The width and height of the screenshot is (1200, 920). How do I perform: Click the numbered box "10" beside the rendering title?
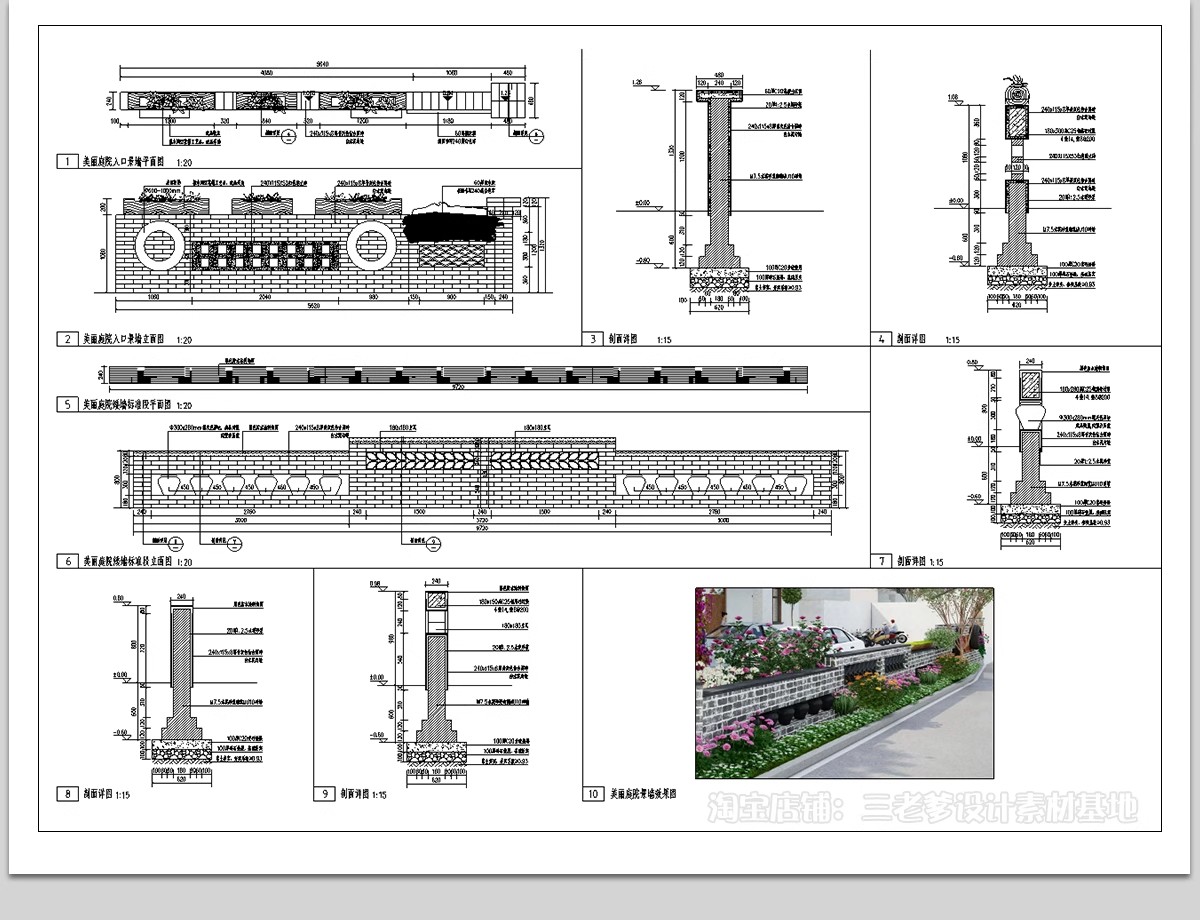594,794
